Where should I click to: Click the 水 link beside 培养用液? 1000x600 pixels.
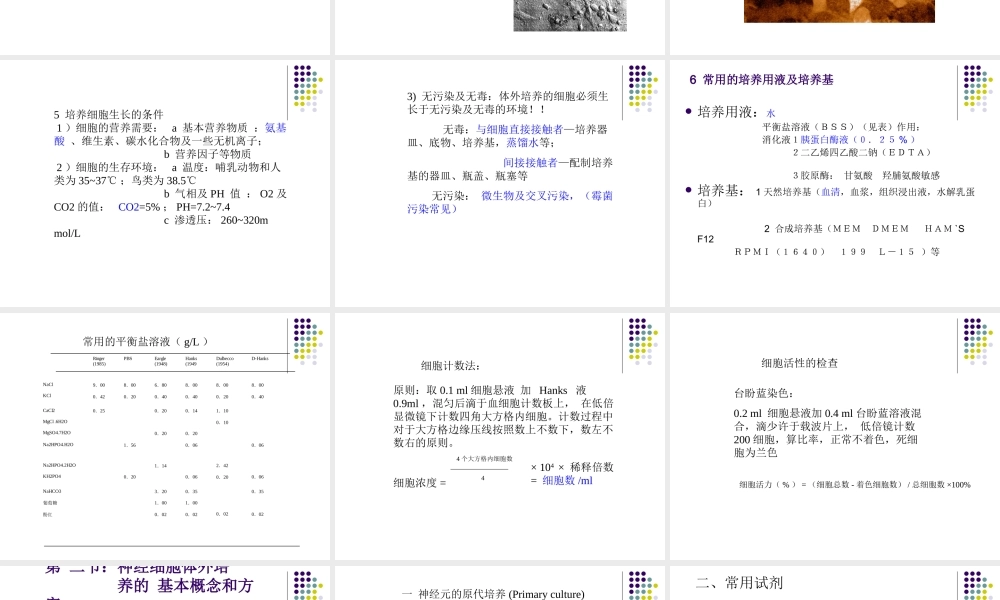coord(771,113)
